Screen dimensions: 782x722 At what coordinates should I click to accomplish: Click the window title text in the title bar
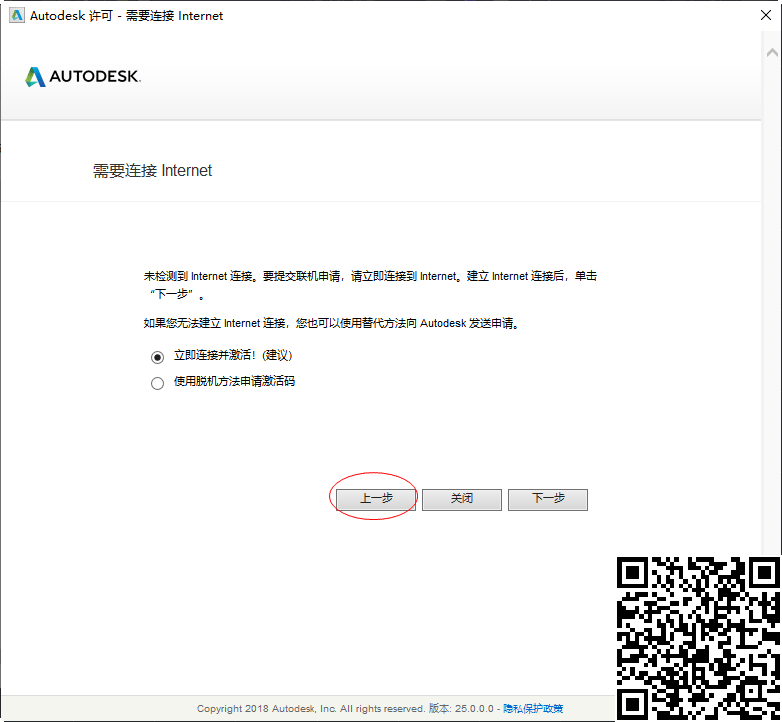pos(127,16)
